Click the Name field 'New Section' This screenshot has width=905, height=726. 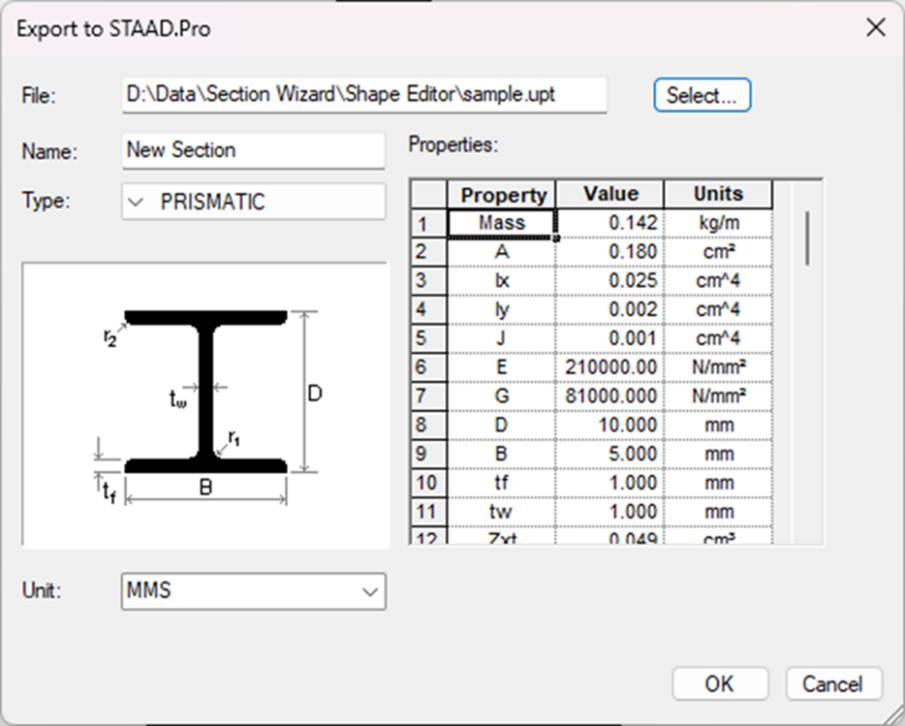point(253,150)
